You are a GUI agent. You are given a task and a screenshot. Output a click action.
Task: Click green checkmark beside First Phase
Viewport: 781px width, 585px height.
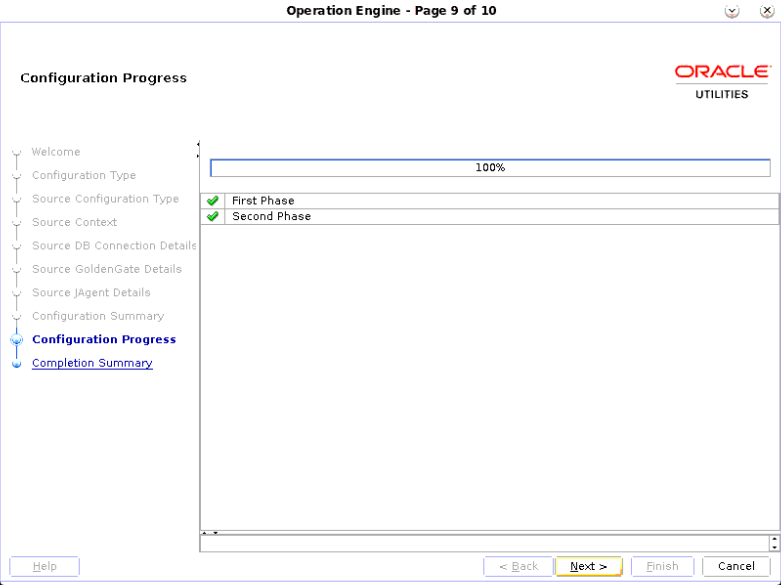[x=213, y=201]
